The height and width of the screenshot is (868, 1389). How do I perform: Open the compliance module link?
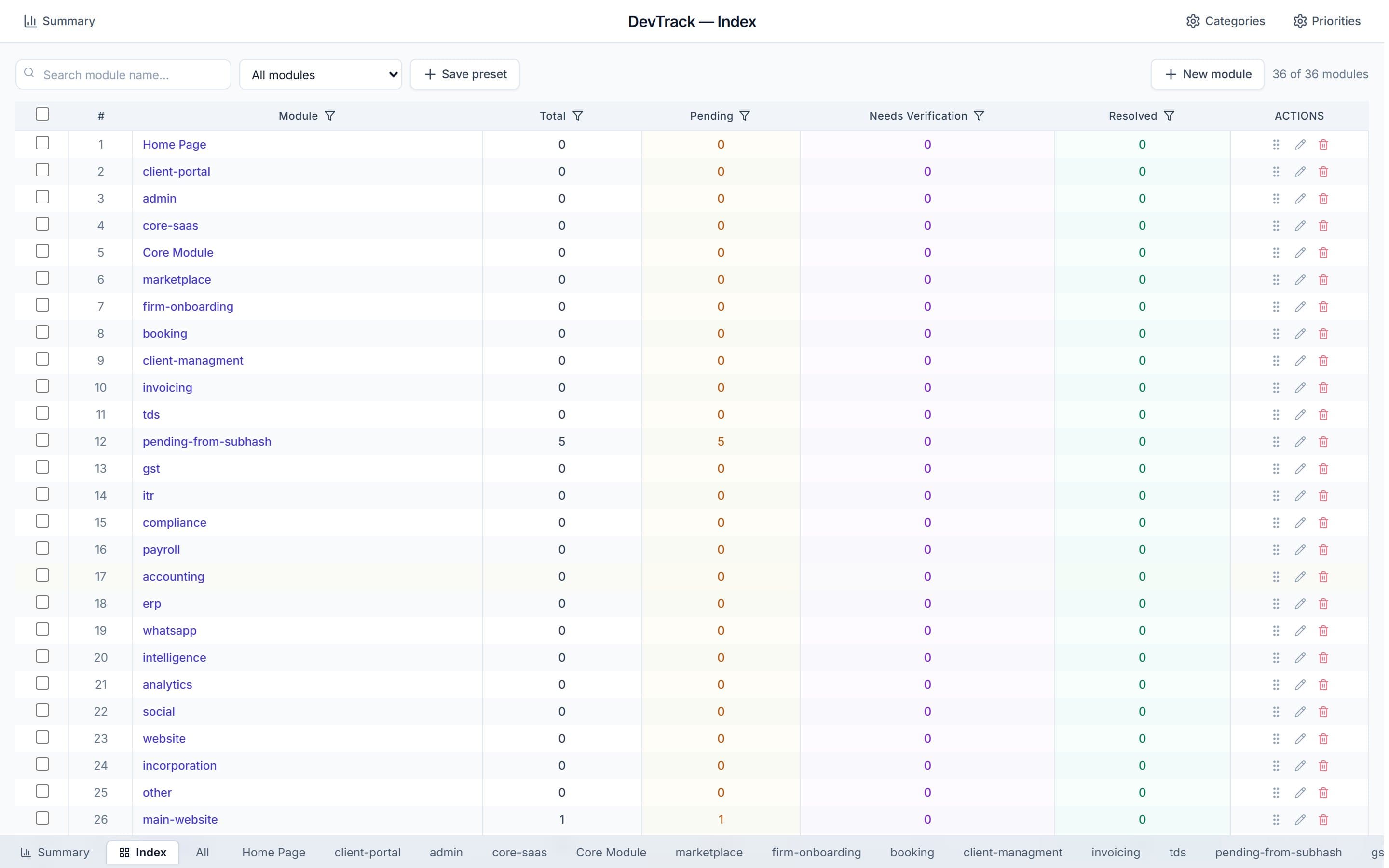tap(175, 522)
